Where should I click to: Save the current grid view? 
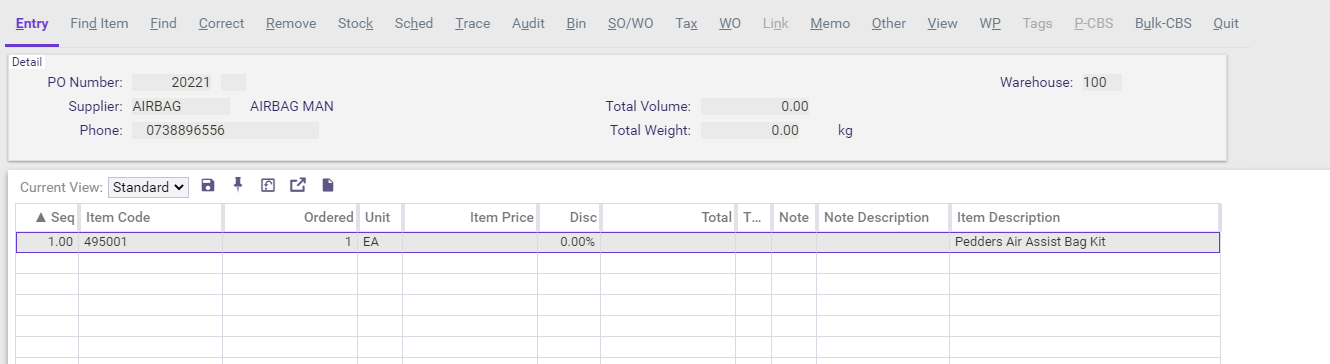(x=208, y=185)
